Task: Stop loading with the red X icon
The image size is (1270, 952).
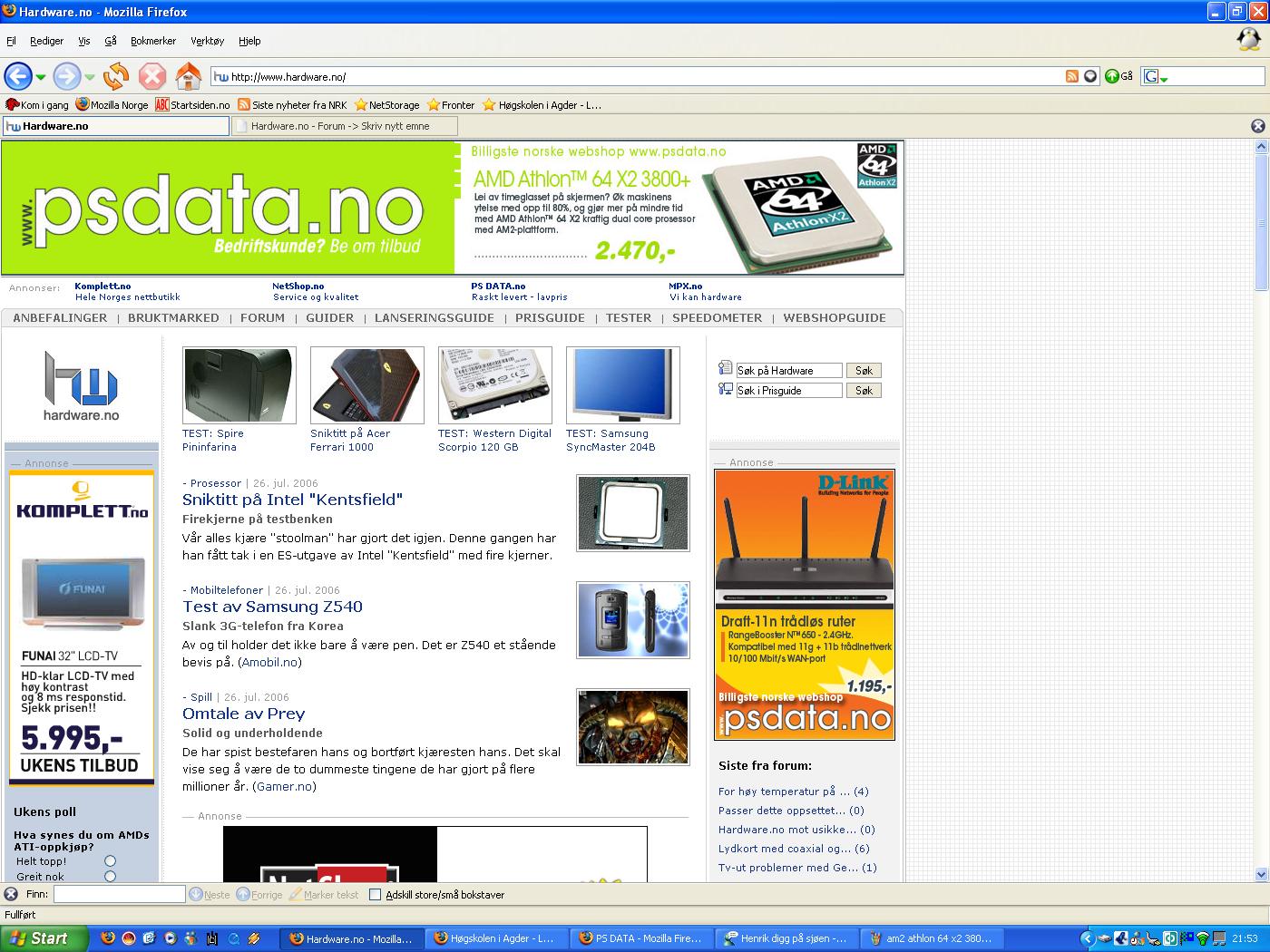Action: tap(152, 76)
